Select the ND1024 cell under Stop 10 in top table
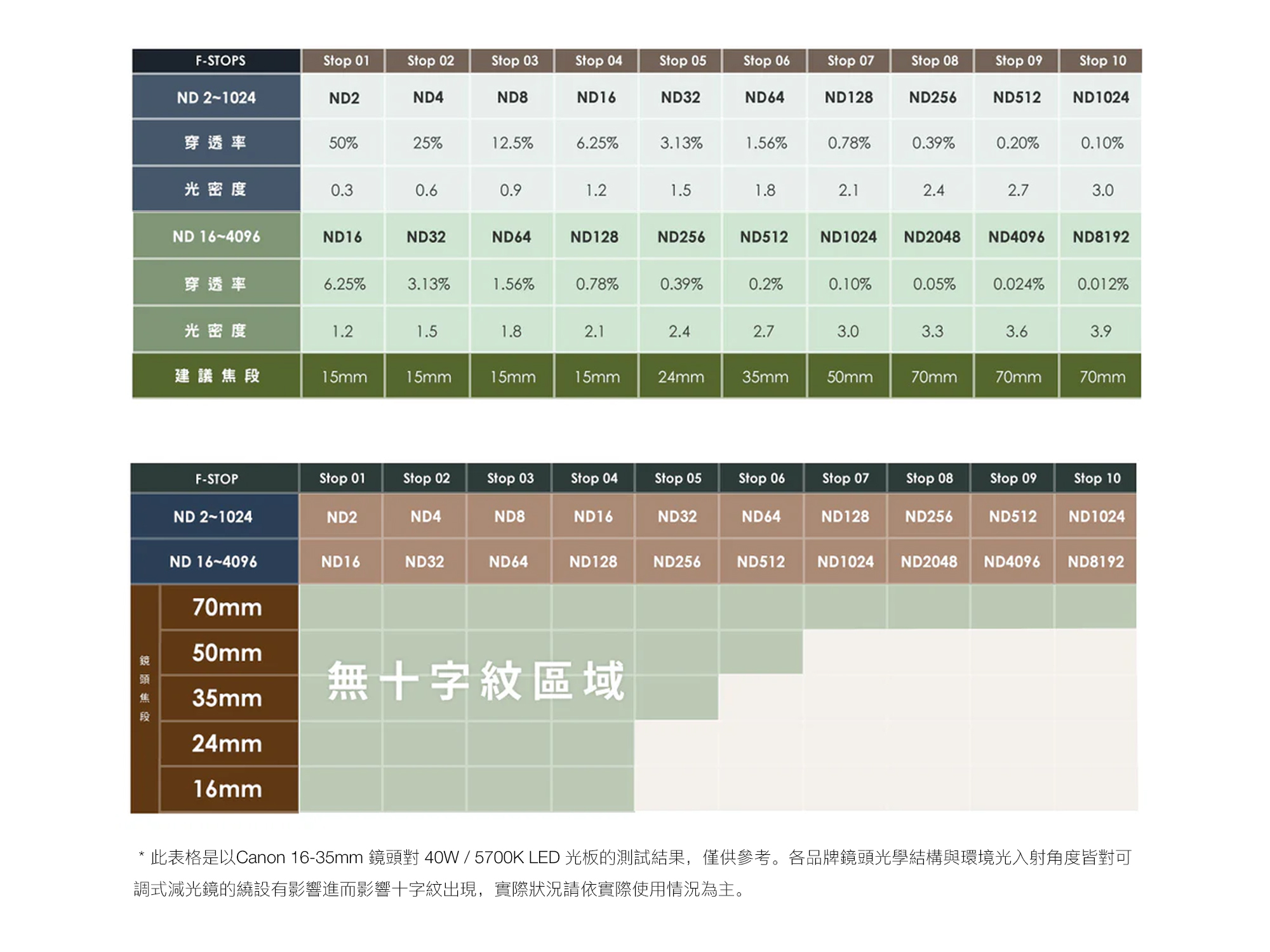This screenshot has width=1270, height=952. (1100, 97)
